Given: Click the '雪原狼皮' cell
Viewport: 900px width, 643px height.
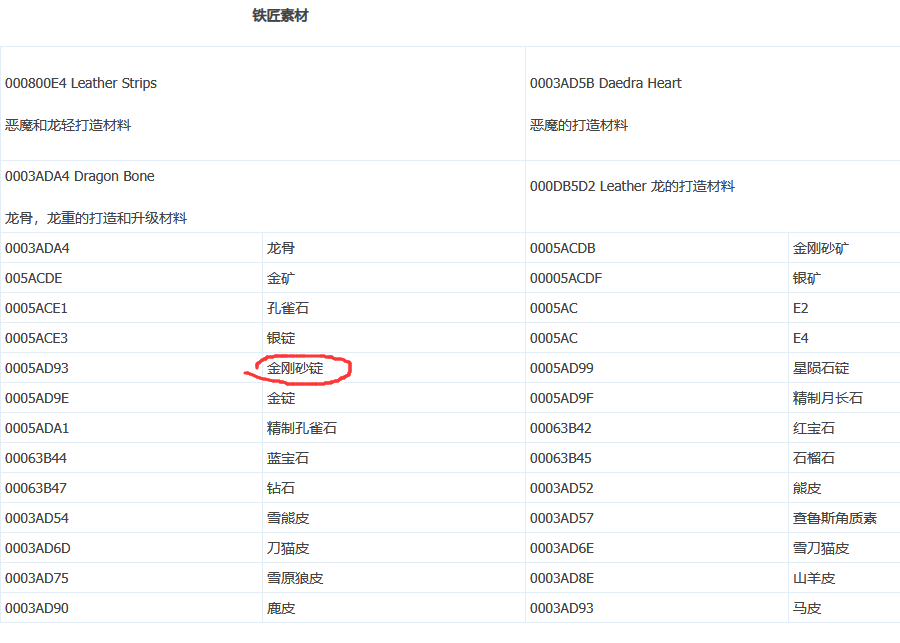Looking at the screenshot, I should (x=295, y=578).
